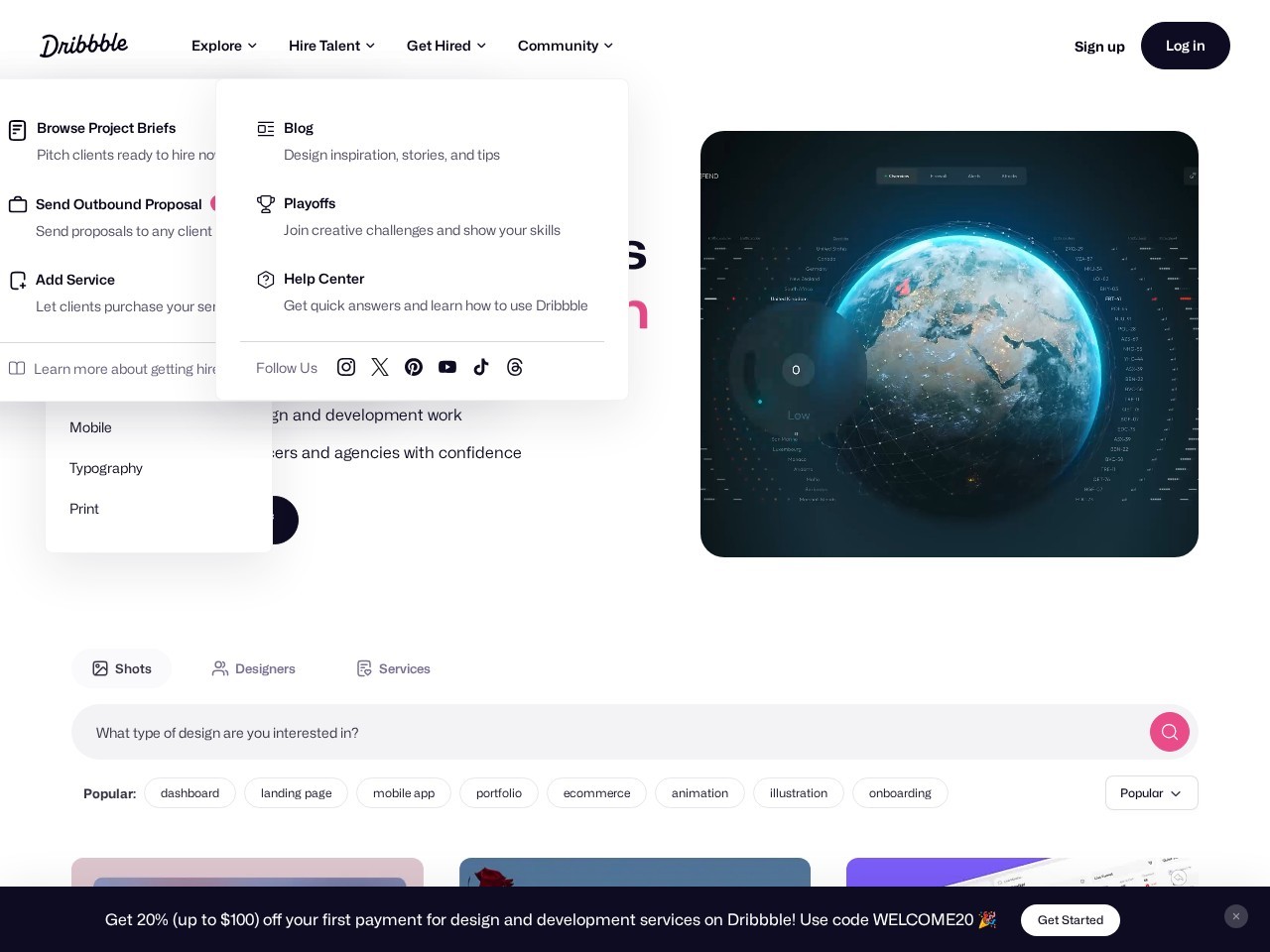This screenshot has width=1270, height=952.
Task: Switch to the Designers tab
Action: [x=254, y=668]
